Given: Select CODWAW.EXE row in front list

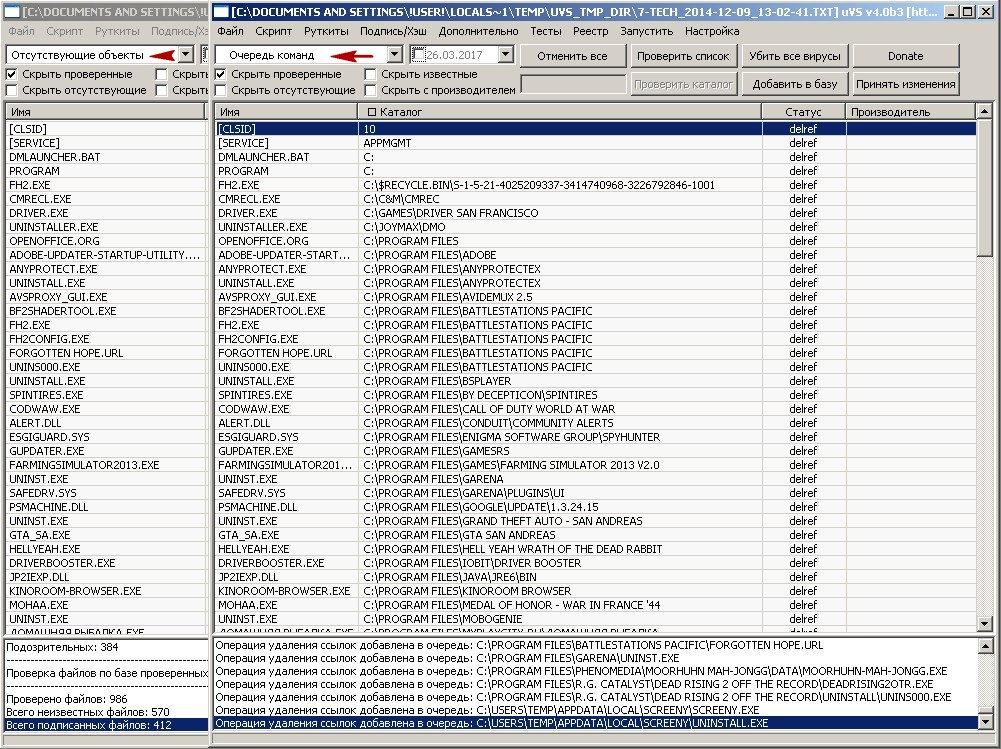Looking at the screenshot, I should point(596,409).
